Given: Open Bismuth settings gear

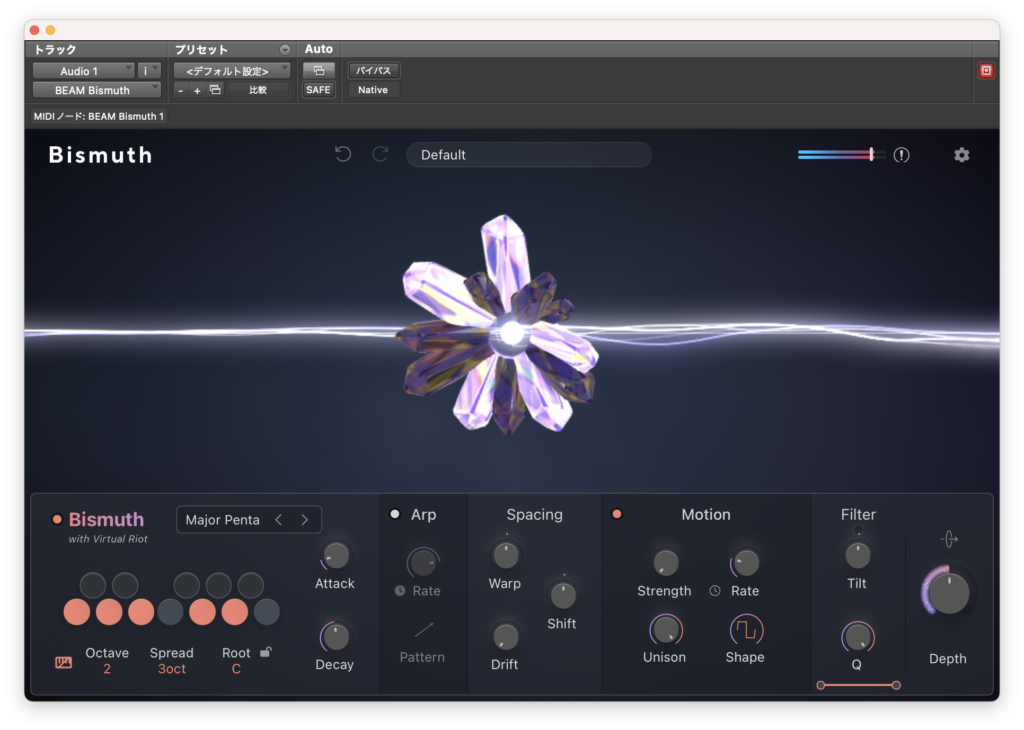Looking at the screenshot, I should (x=961, y=155).
